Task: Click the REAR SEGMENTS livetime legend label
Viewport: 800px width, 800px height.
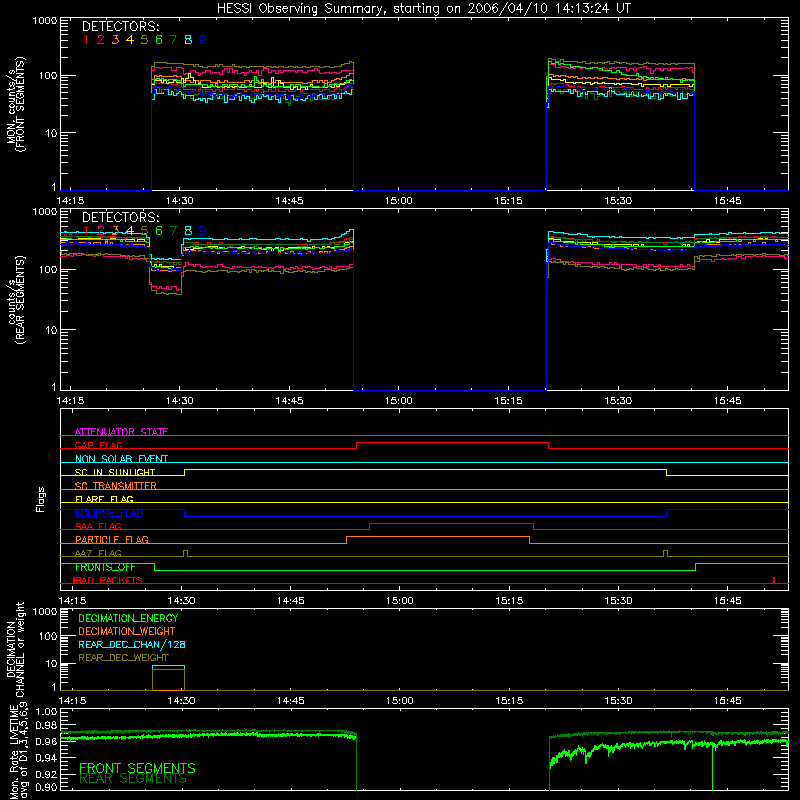Action: pos(133,779)
